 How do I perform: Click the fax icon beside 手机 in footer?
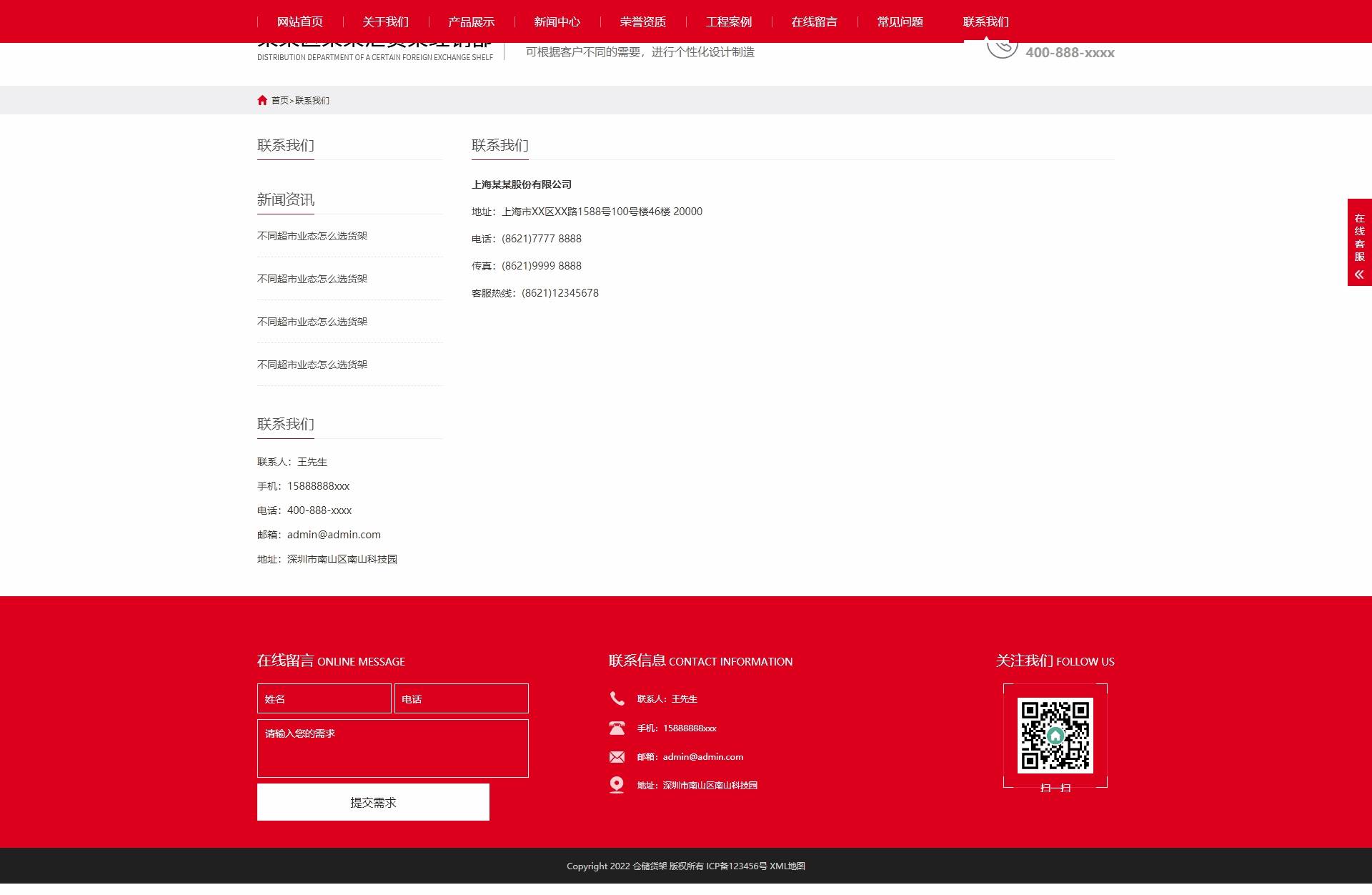[616, 728]
